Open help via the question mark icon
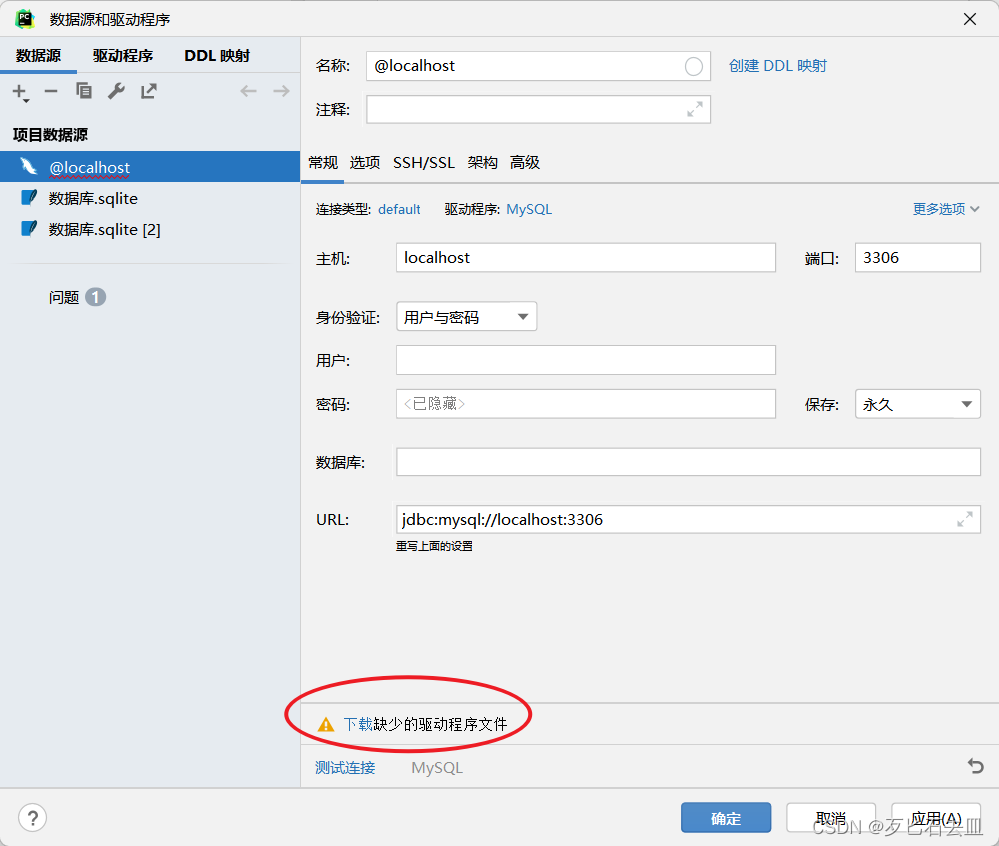 (32, 817)
